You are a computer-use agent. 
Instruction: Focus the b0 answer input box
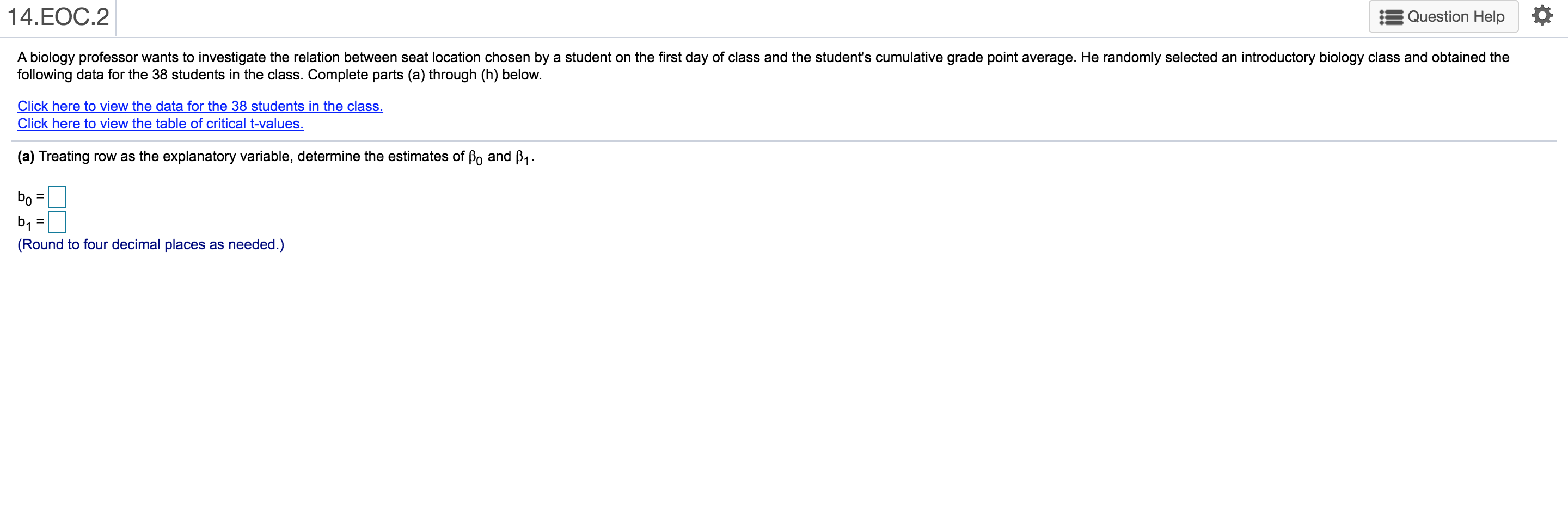click(57, 197)
